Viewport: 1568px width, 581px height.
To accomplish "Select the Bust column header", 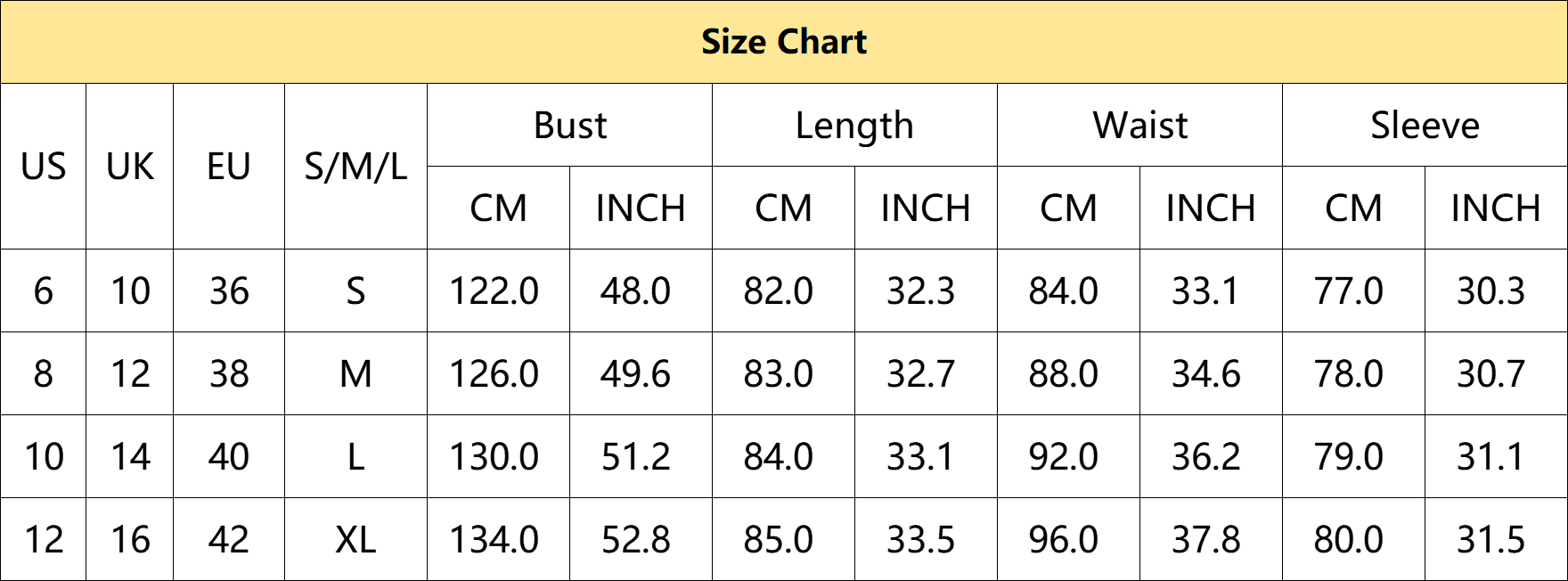I will [x=569, y=125].
